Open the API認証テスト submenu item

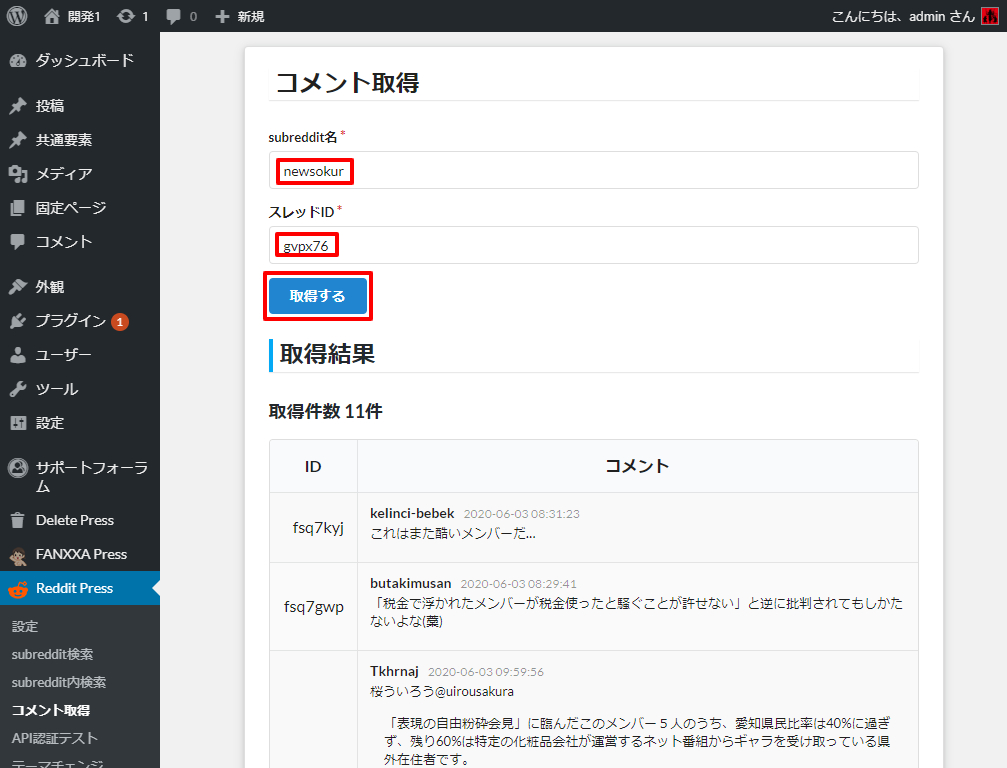55,738
